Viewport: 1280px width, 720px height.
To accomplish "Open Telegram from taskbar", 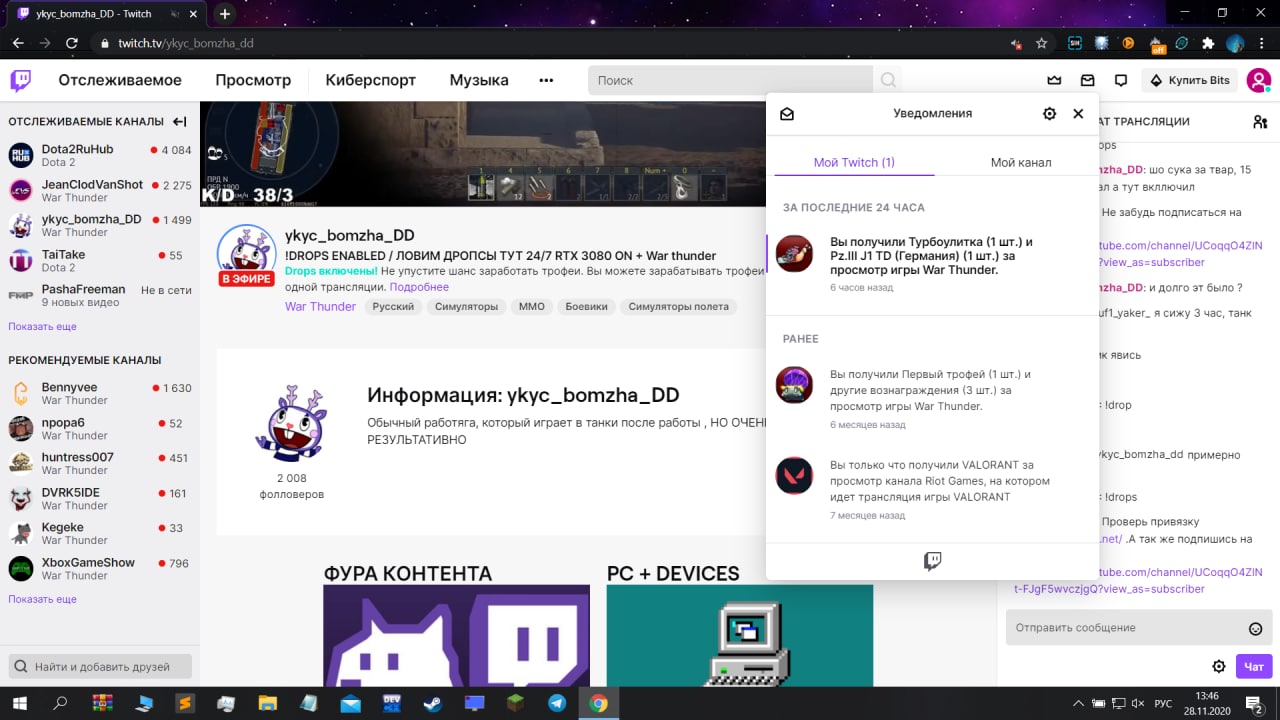I will [x=557, y=703].
